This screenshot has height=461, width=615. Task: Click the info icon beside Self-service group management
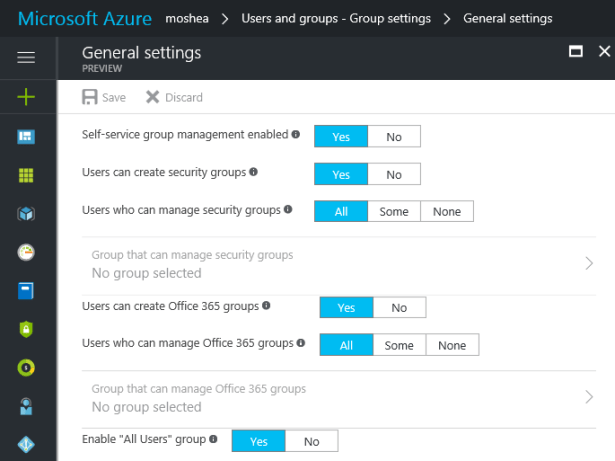click(x=296, y=134)
